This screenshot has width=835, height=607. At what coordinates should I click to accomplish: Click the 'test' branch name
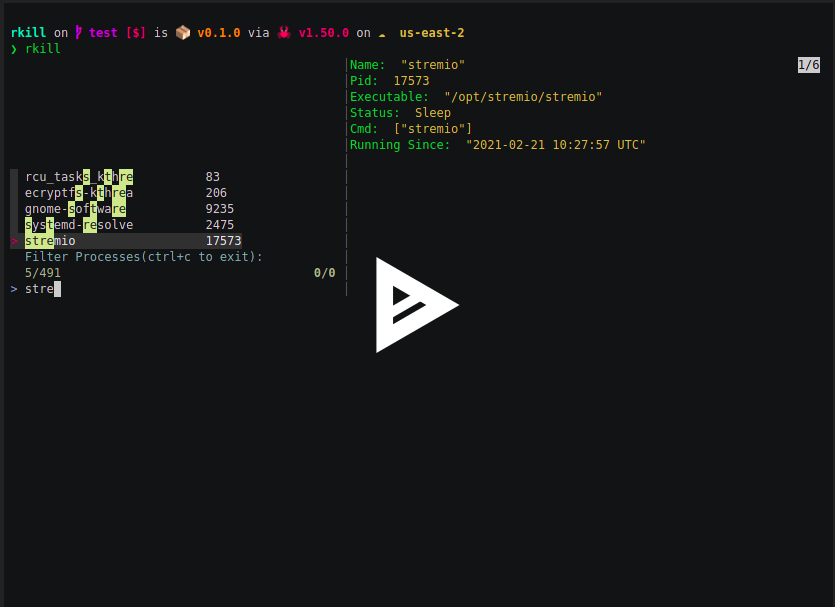tap(103, 33)
